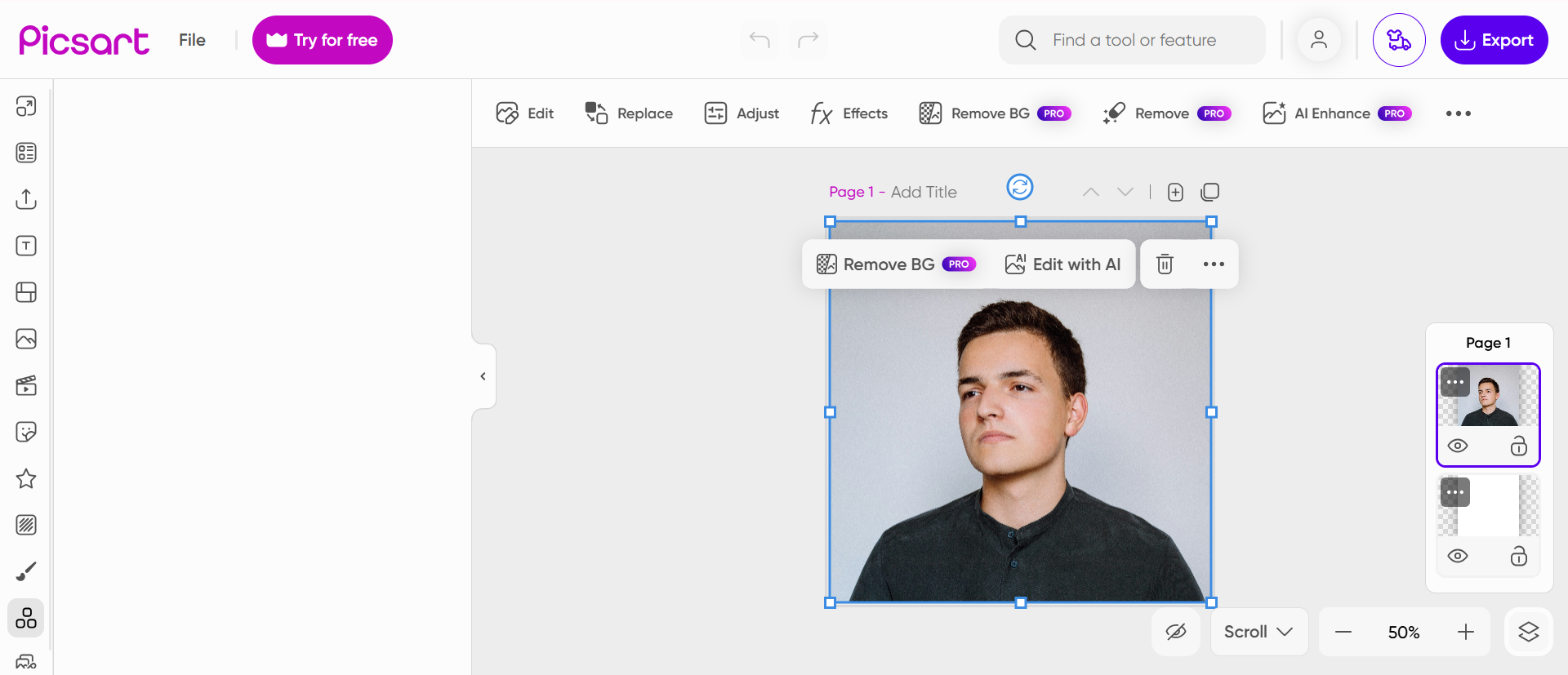Image resolution: width=1568 pixels, height=675 pixels.
Task: Click the Export button
Action: point(1494,40)
